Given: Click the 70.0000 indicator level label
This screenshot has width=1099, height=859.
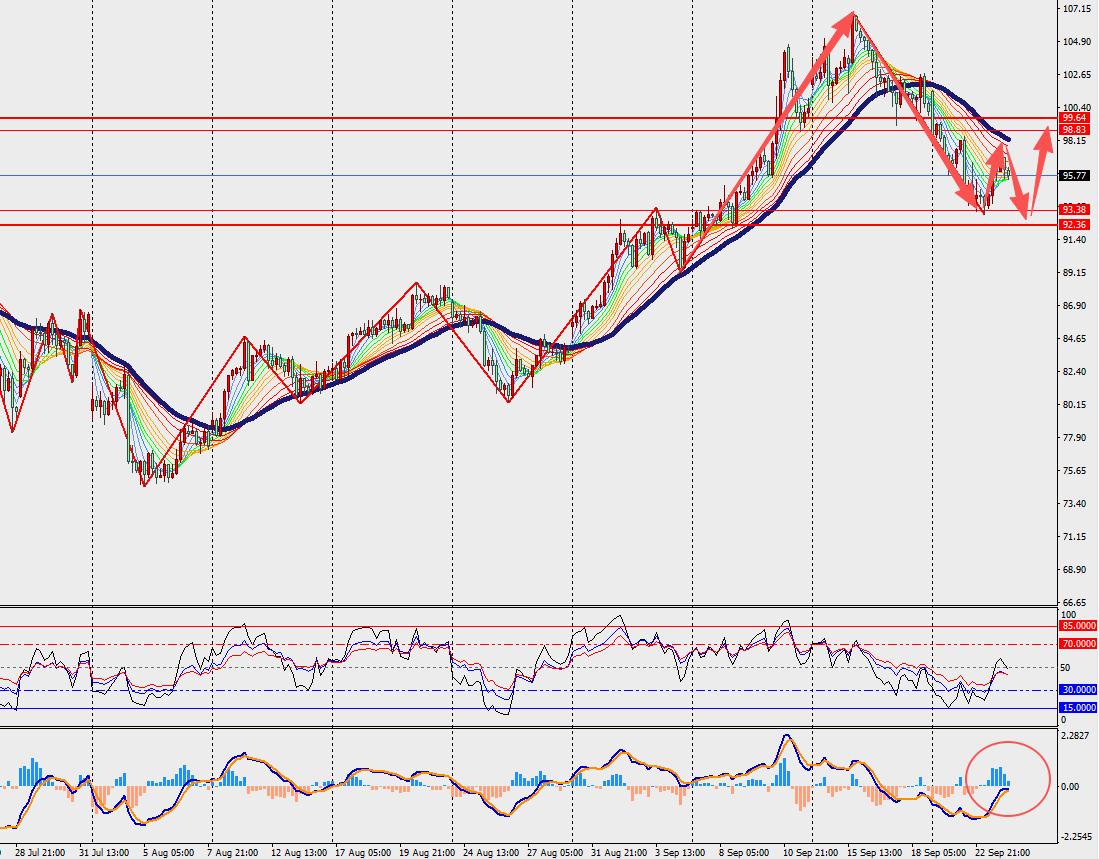Looking at the screenshot, I should point(1077,644).
